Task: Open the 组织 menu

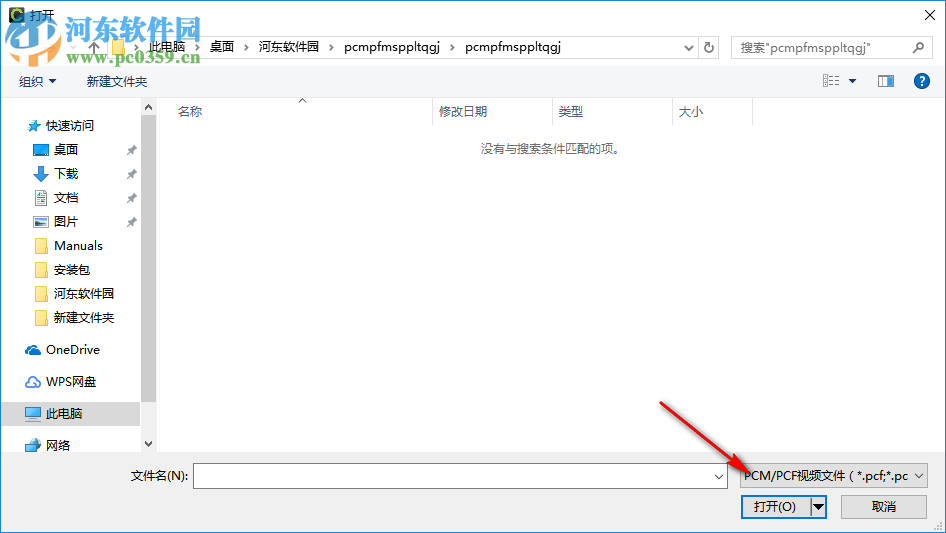Action: pyautogui.click(x=37, y=81)
